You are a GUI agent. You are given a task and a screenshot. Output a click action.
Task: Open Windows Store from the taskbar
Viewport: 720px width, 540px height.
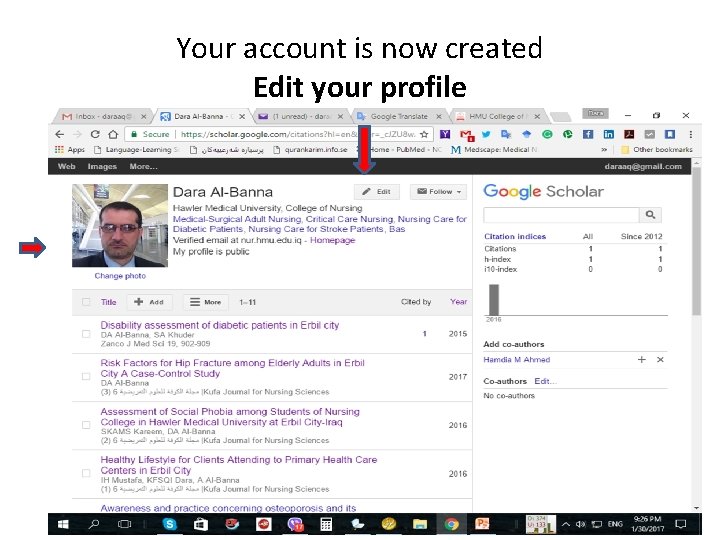coord(201,524)
